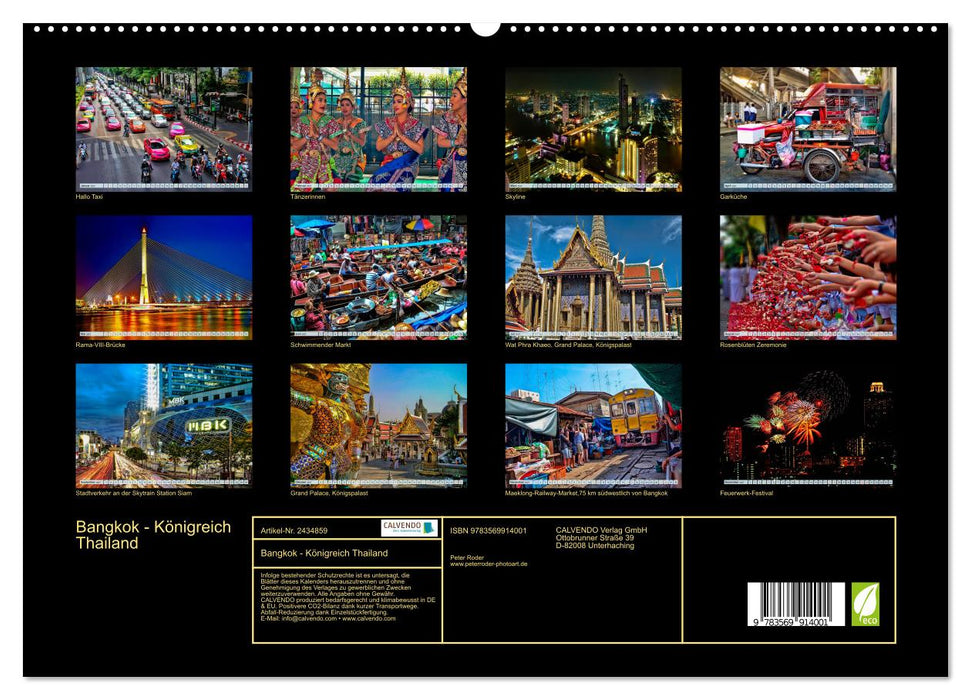
Task: Click the ISBN barcode
Action: tap(796, 604)
